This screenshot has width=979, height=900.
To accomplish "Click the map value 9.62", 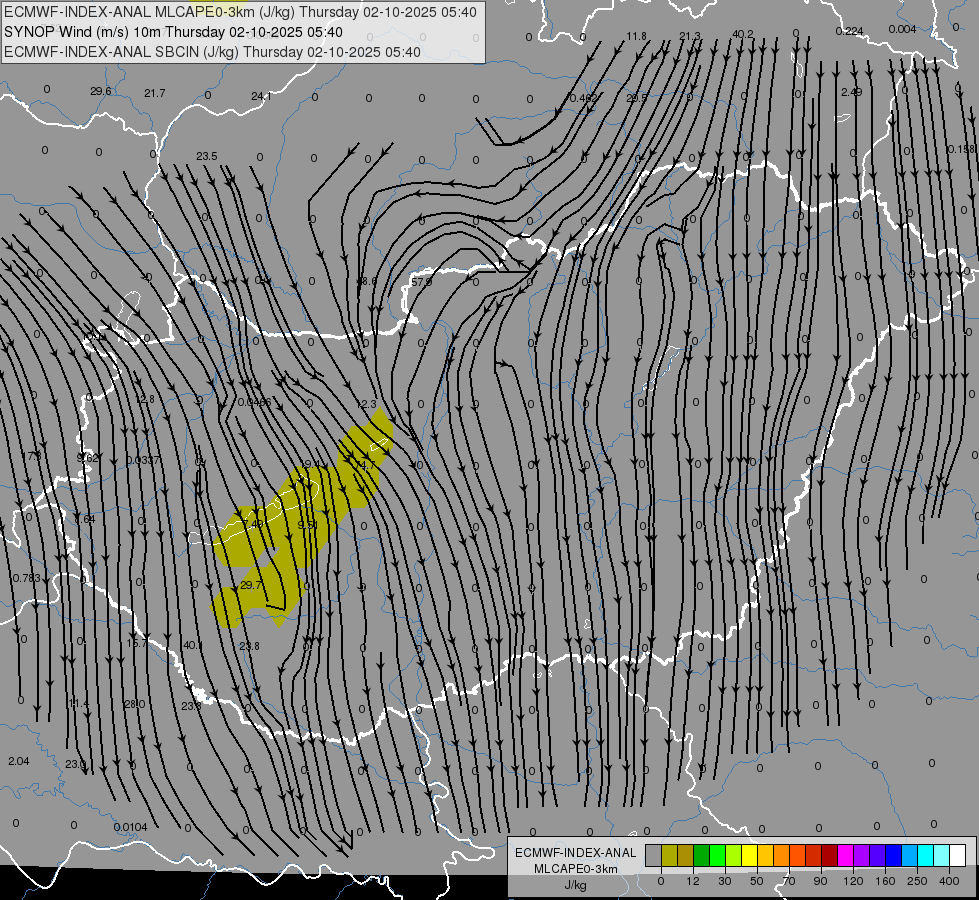I will click(x=87, y=458).
